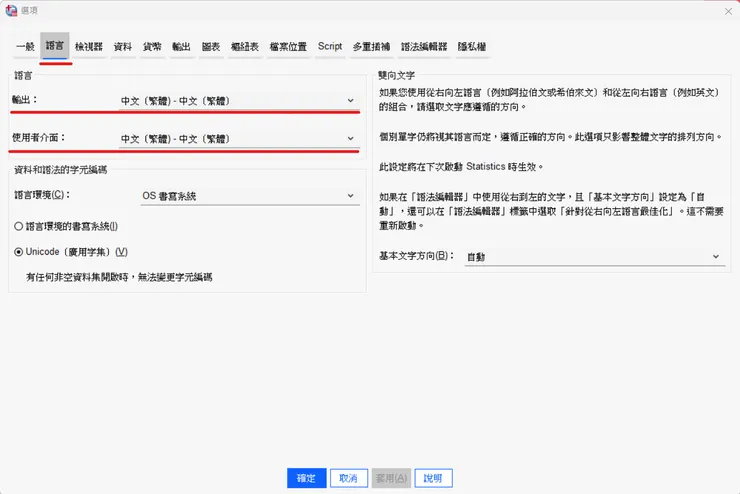Go to the 檔案位置 tab

(x=288, y=46)
